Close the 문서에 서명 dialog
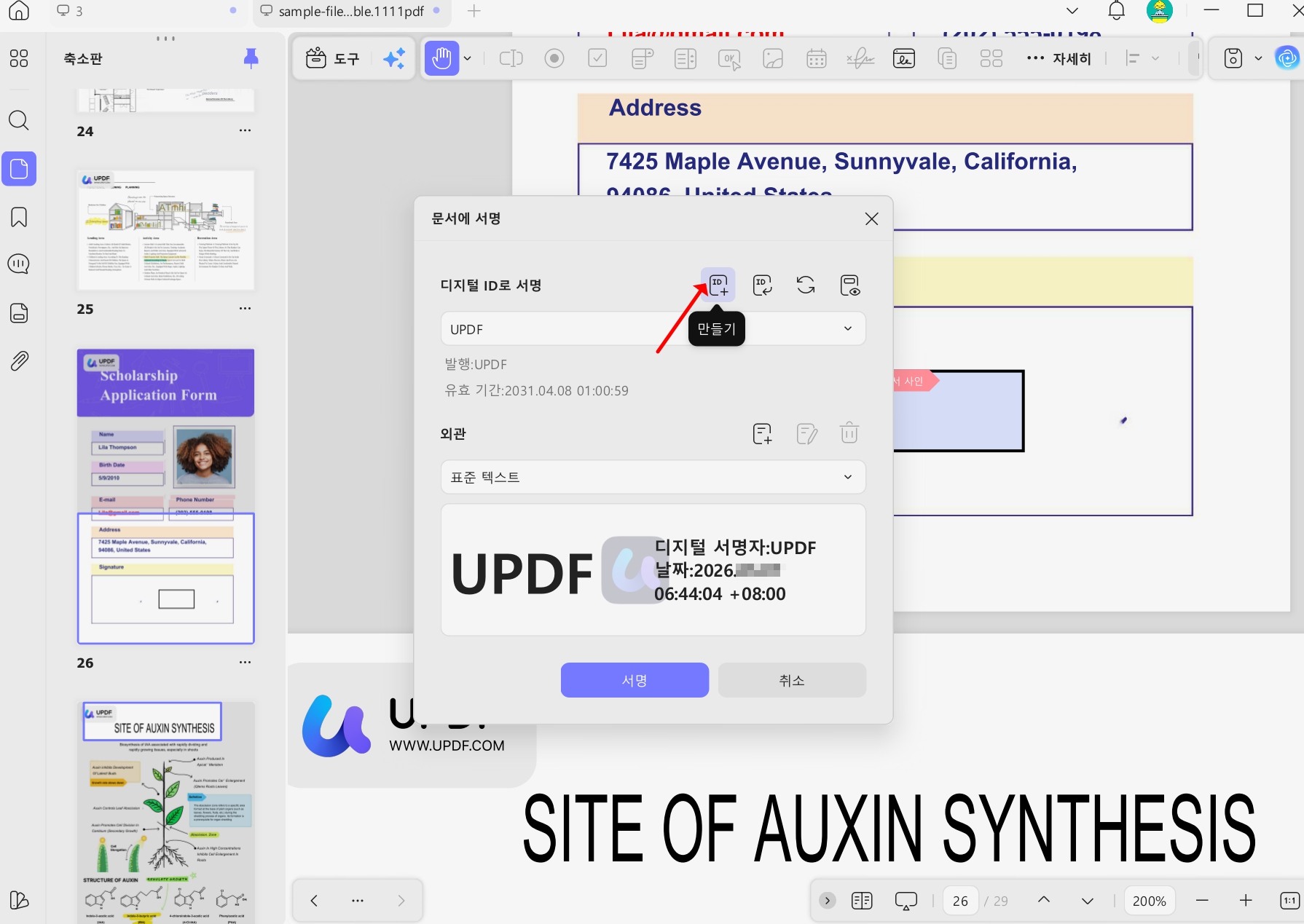This screenshot has height=924, width=1304. tap(871, 219)
